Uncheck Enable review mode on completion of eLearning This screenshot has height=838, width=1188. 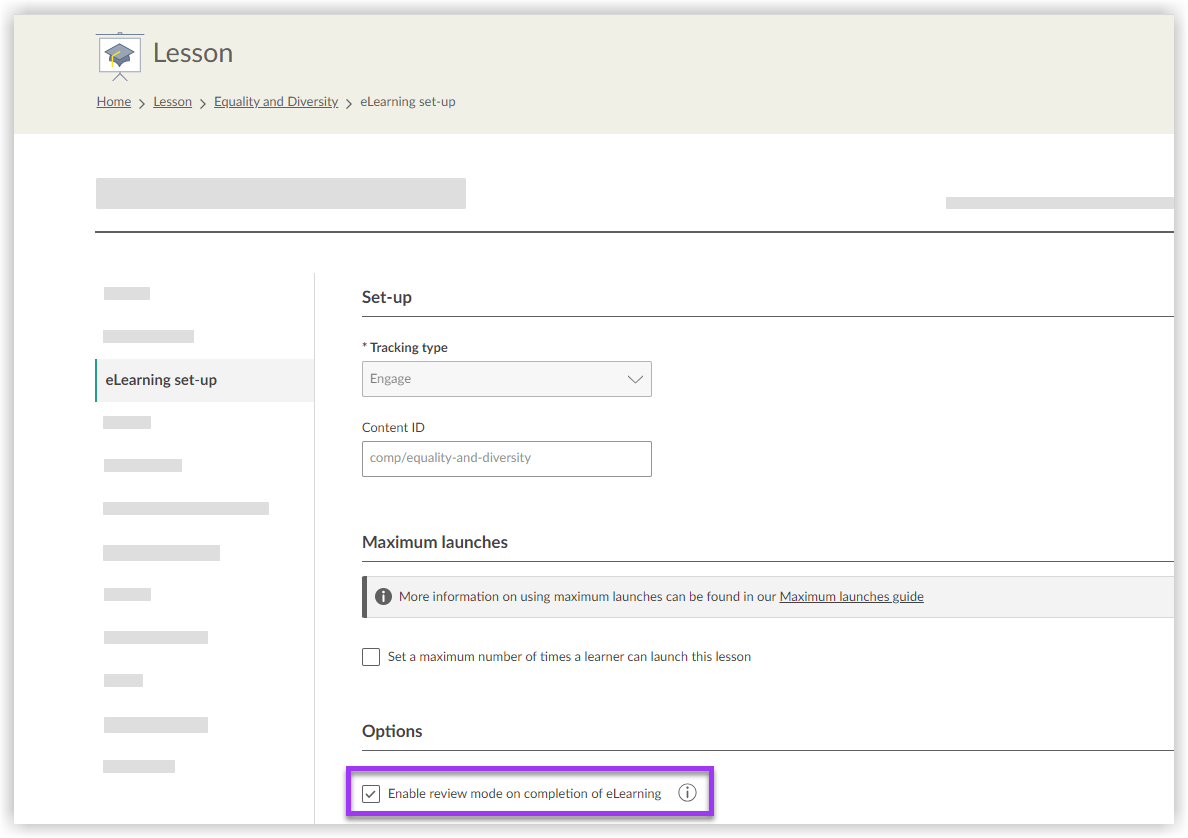[x=371, y=793]
